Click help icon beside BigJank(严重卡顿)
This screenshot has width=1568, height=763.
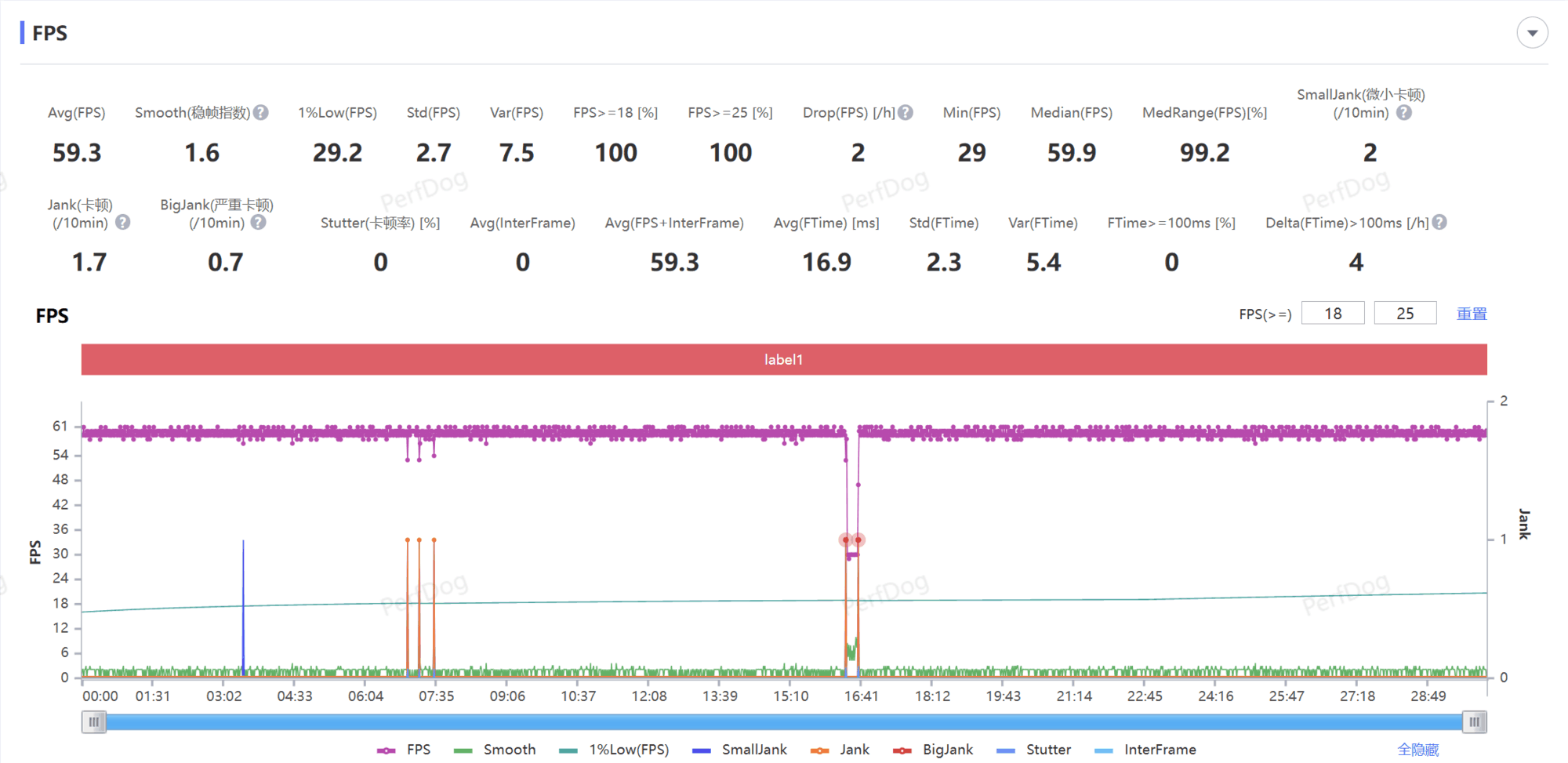[258, 223]
